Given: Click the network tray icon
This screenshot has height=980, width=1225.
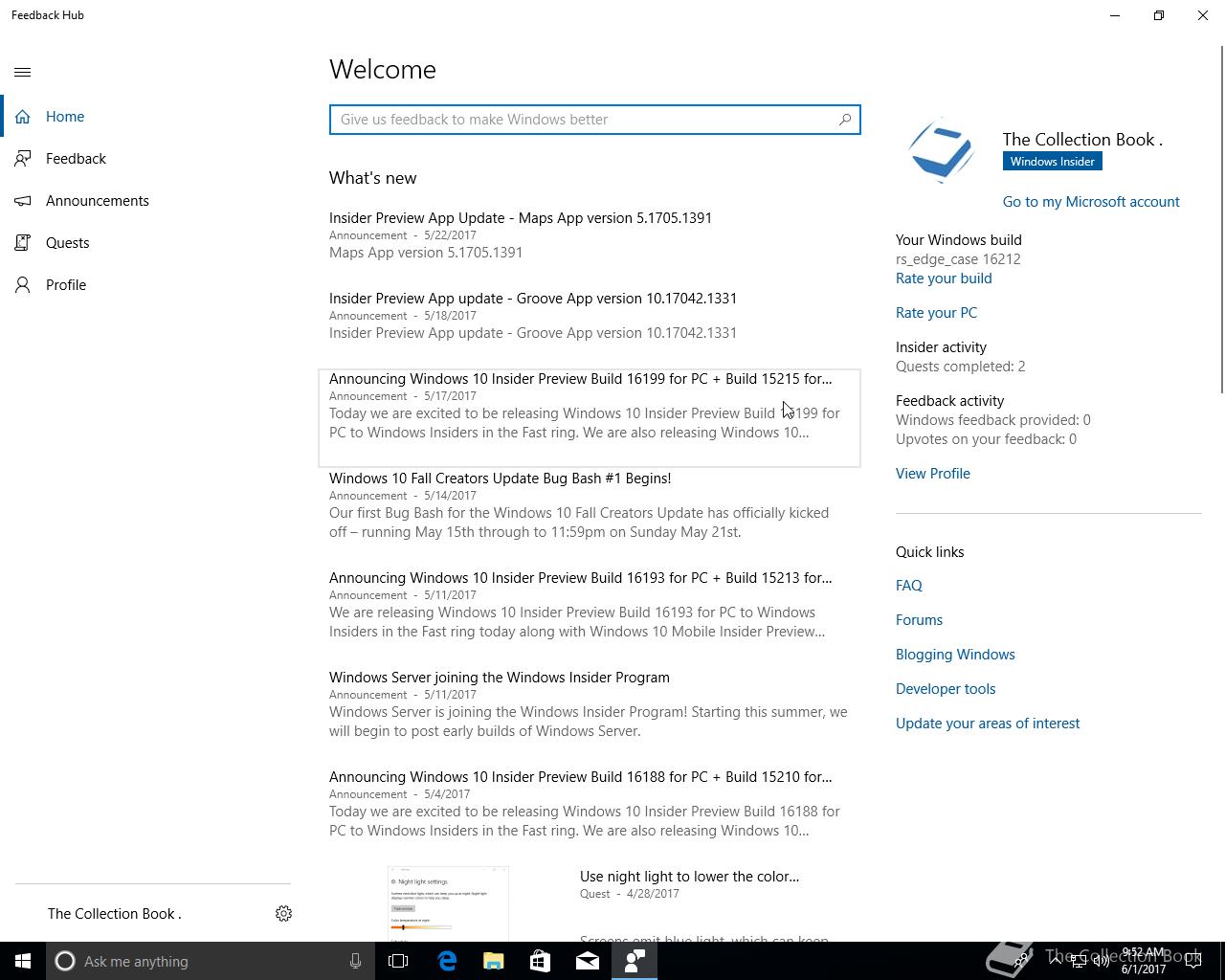Looking at the screenshot, I should pos(1078,961).
